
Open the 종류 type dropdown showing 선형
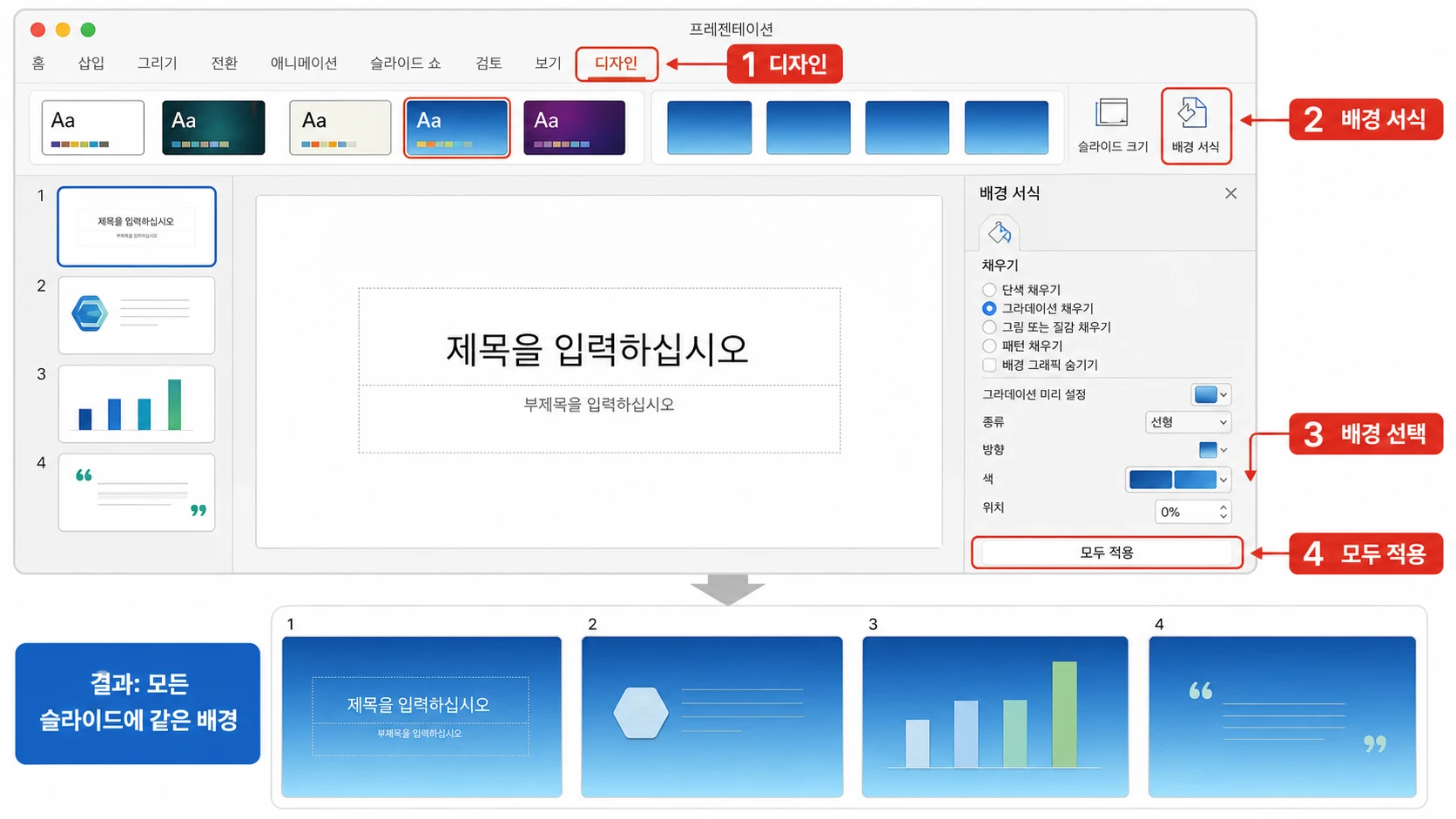click(x=1188, y=422)
